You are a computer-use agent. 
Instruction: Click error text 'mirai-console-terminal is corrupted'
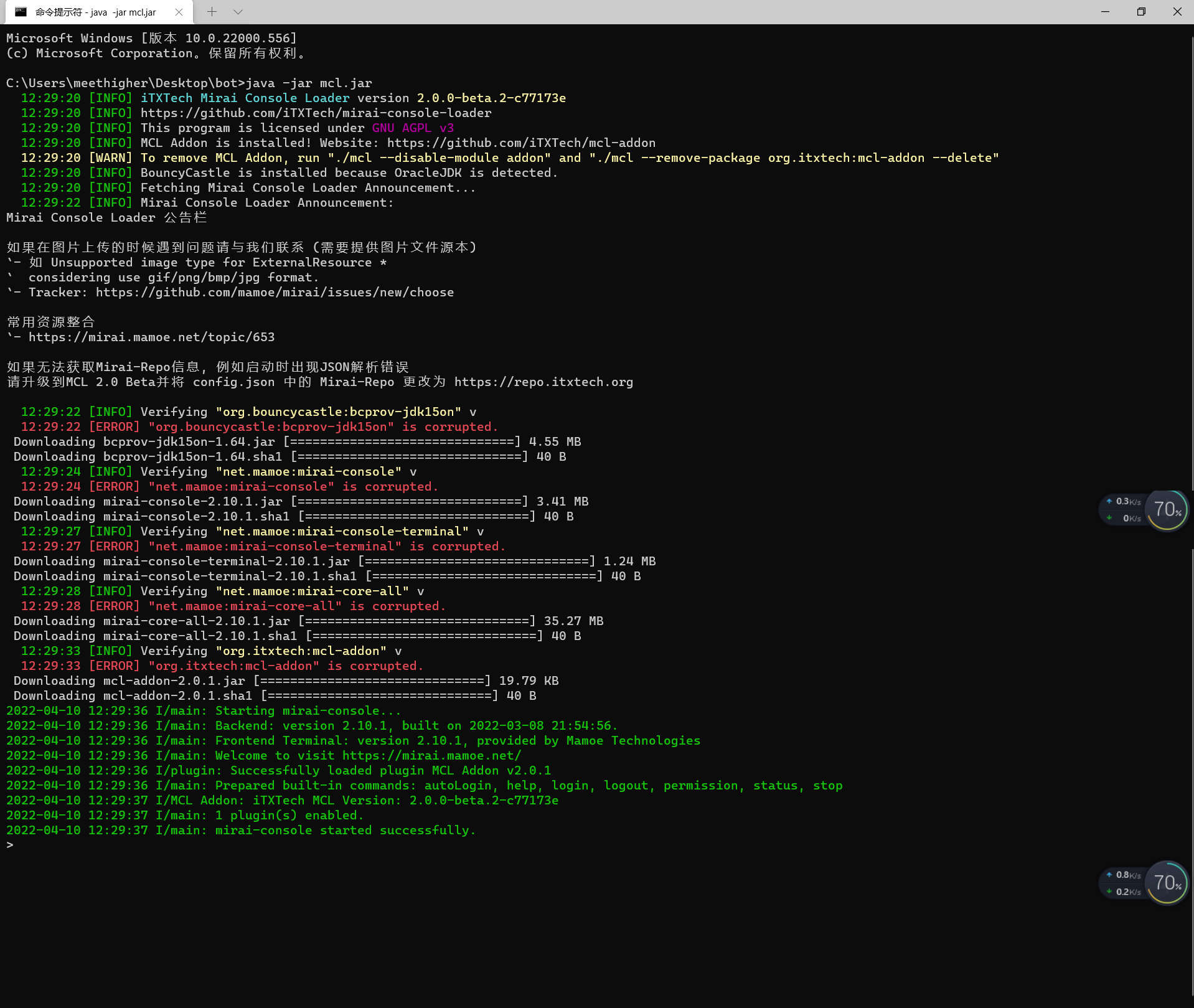point(327,546)
